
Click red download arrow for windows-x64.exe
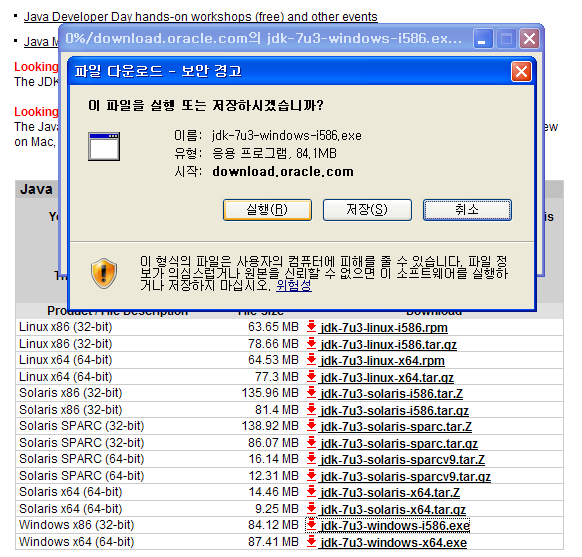coord(311,541)
